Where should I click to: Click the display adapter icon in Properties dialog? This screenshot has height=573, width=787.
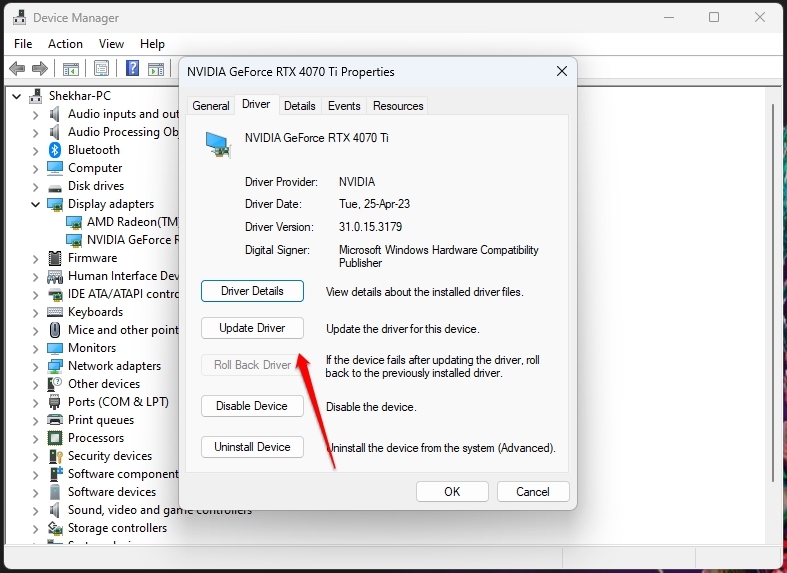[218, 145]
